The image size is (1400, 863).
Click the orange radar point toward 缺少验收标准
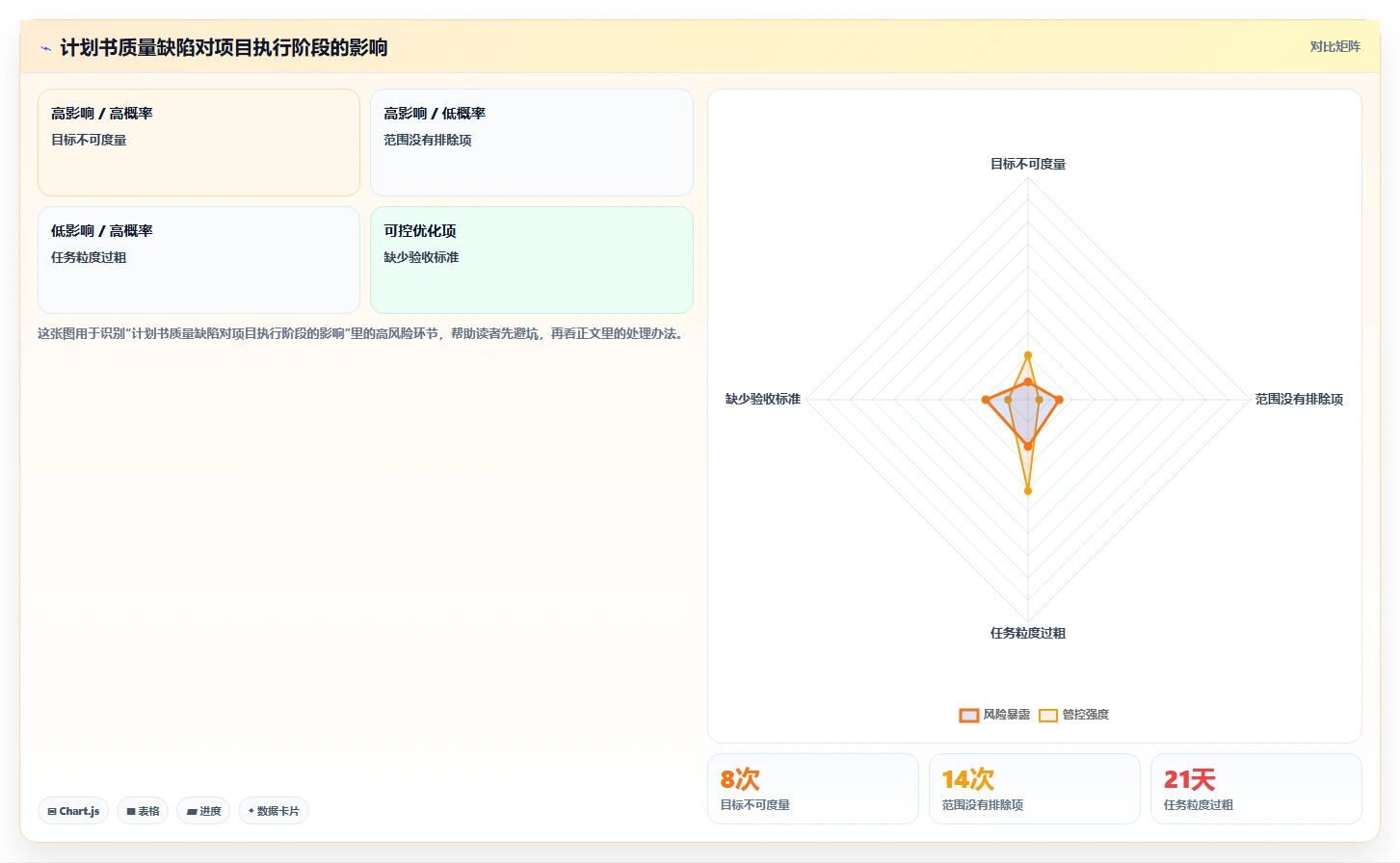pyautogui.click(x=986, y=399)
